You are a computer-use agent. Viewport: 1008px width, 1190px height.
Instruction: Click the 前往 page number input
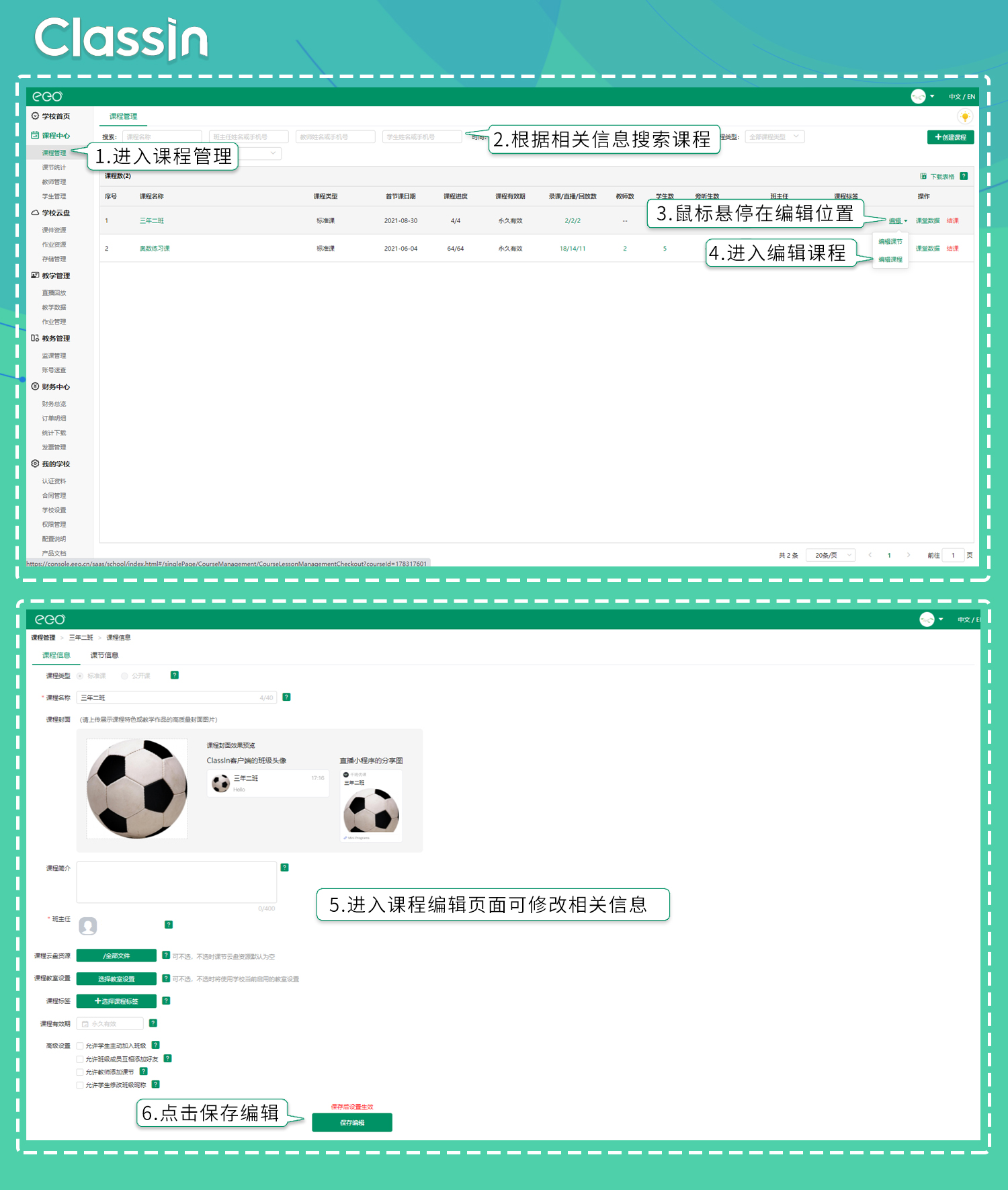[x=953, y=555]
